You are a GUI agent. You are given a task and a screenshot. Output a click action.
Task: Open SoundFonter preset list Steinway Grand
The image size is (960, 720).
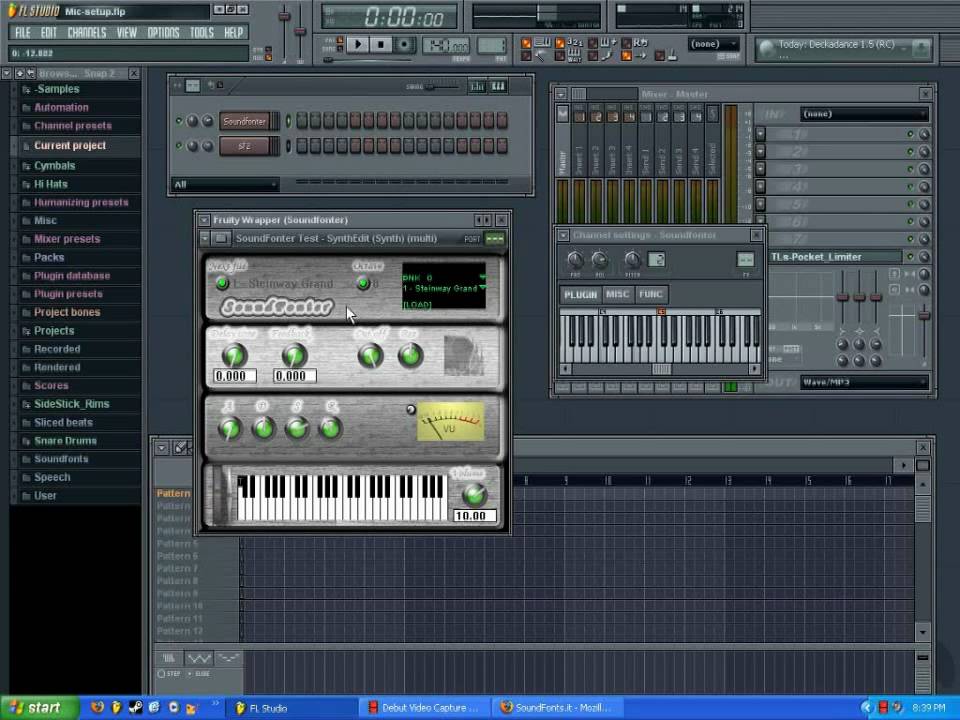pos(444,288)
